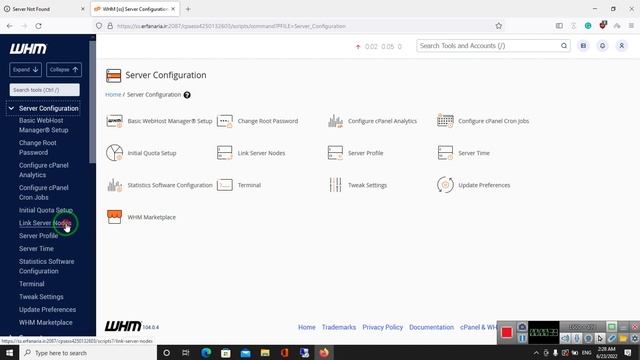Open Server Time in sidebar

(x=36, y=248)
